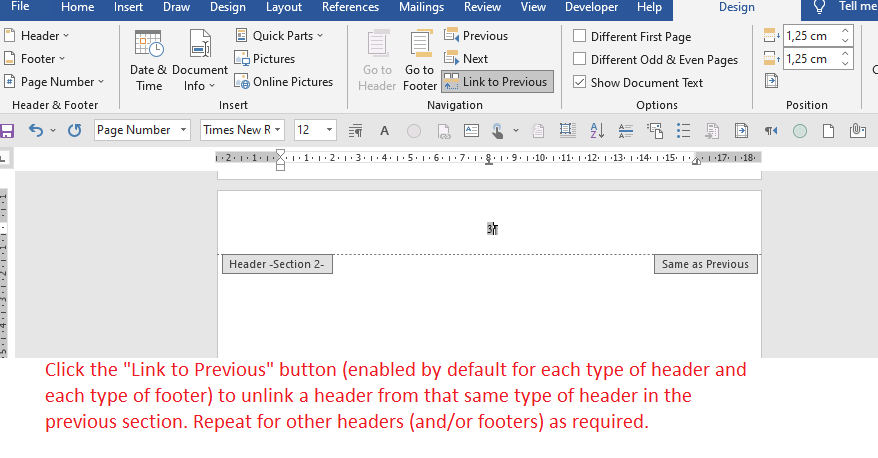Click the styles pane pilcrow icon in toolbar
The height and width of the screenshot is (458, 878).
pos(355,131)
